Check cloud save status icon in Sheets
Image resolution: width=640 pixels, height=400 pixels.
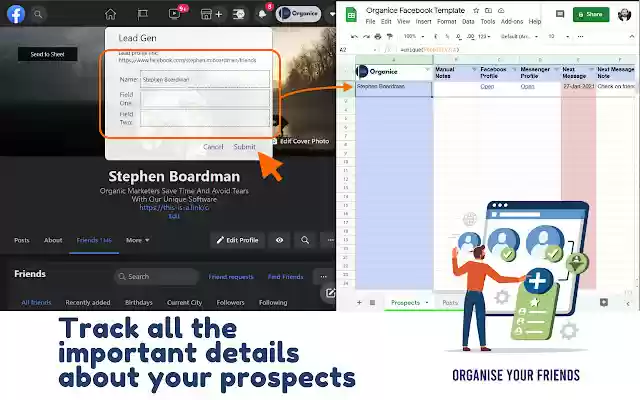(x=501, y=10)
